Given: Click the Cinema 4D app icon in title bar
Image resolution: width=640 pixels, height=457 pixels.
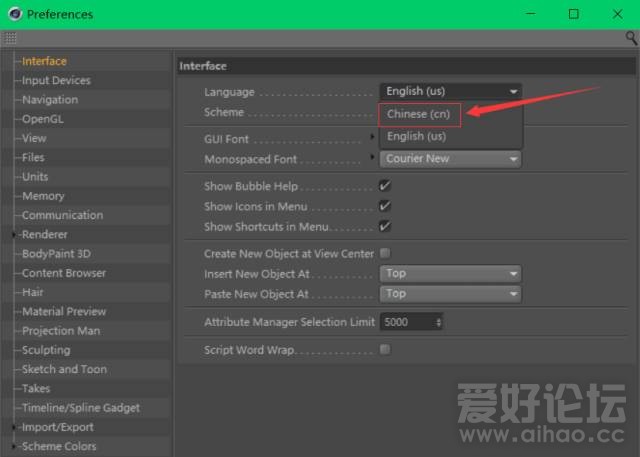Looking at the screenshot, I should [14, 14].
